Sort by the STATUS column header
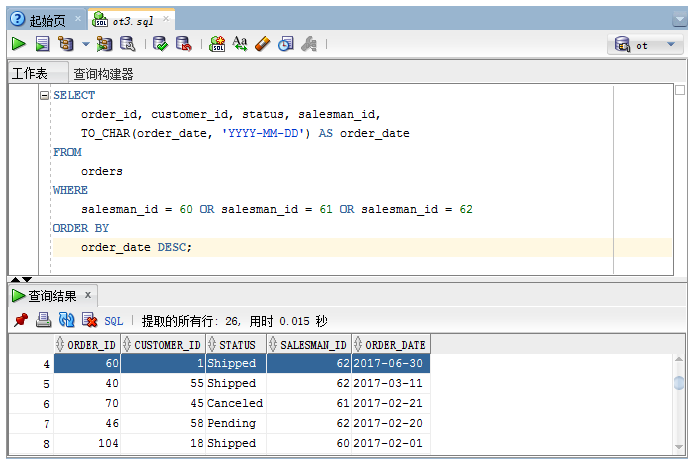 (236, 345)
